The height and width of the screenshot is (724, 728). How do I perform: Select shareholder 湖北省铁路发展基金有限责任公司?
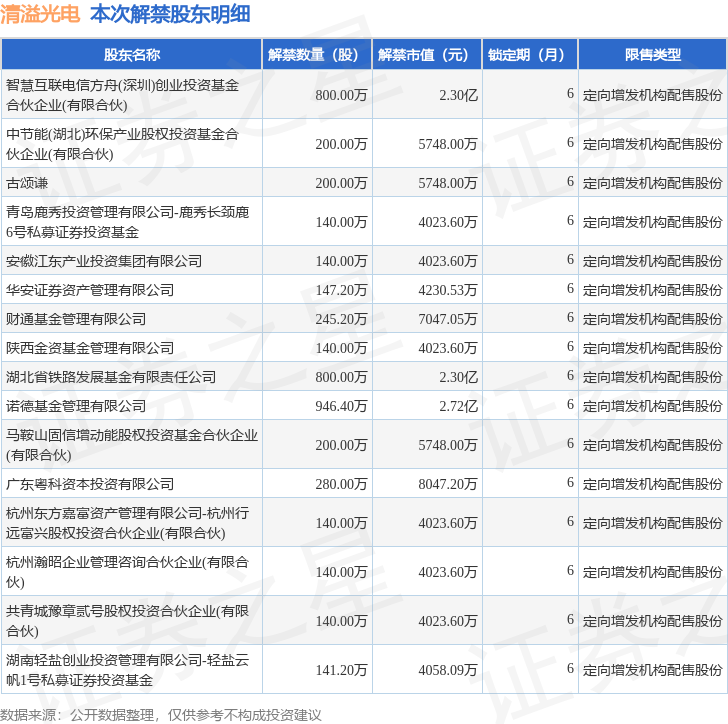(x=111, y=377)
